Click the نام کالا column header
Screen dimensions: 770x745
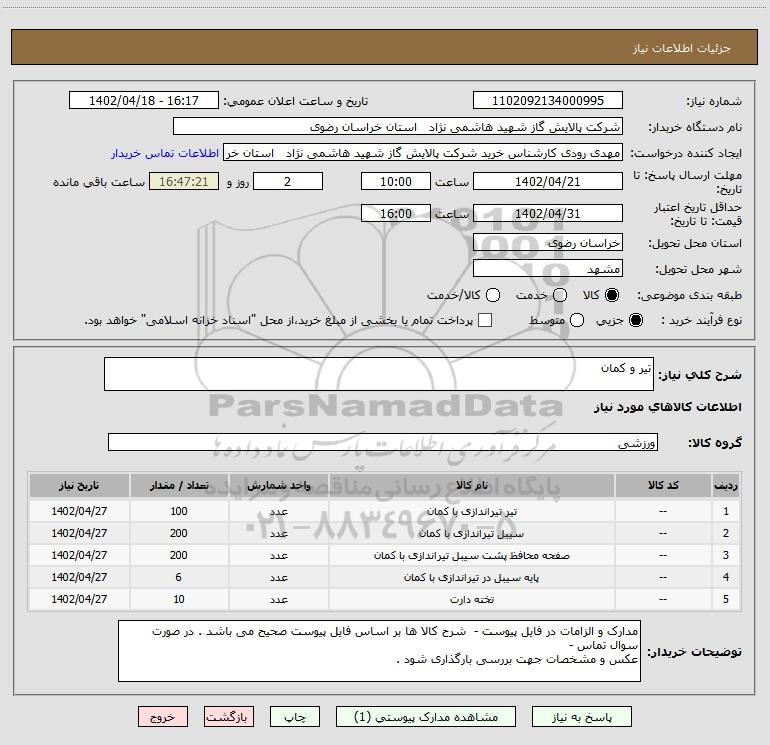click(471, 486)
